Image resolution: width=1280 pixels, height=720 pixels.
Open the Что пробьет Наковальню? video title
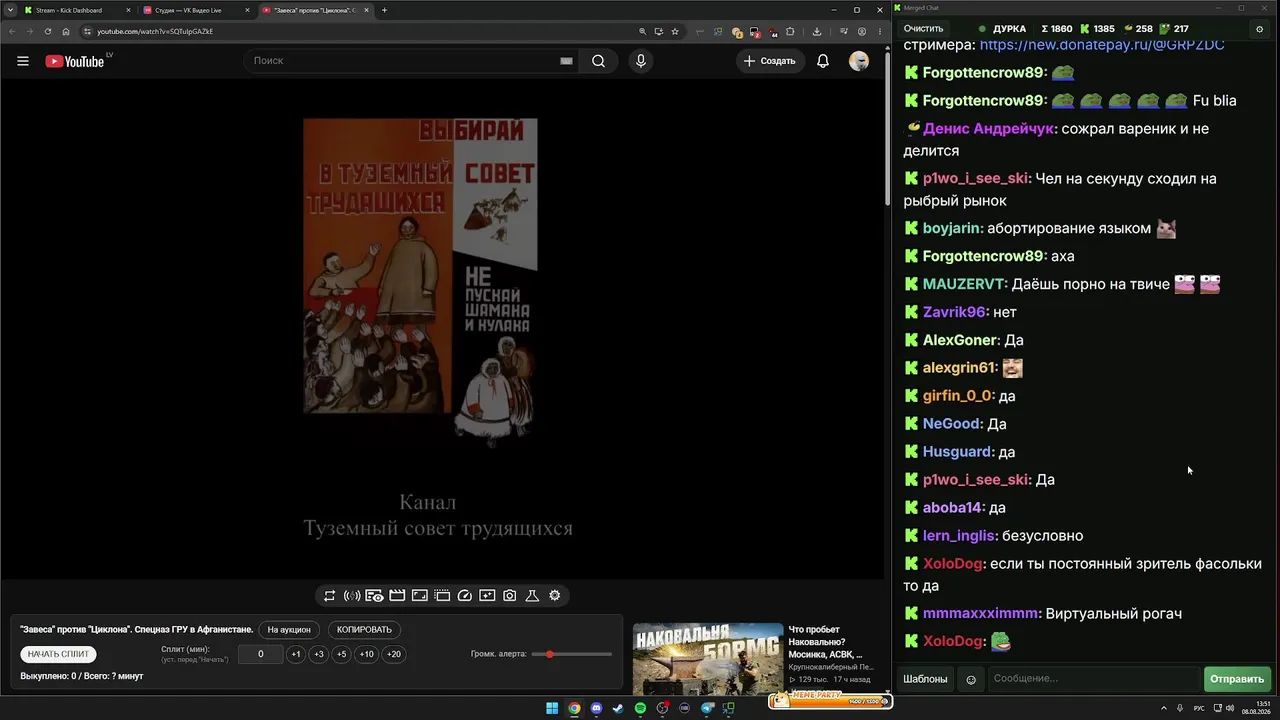point(825,642)
